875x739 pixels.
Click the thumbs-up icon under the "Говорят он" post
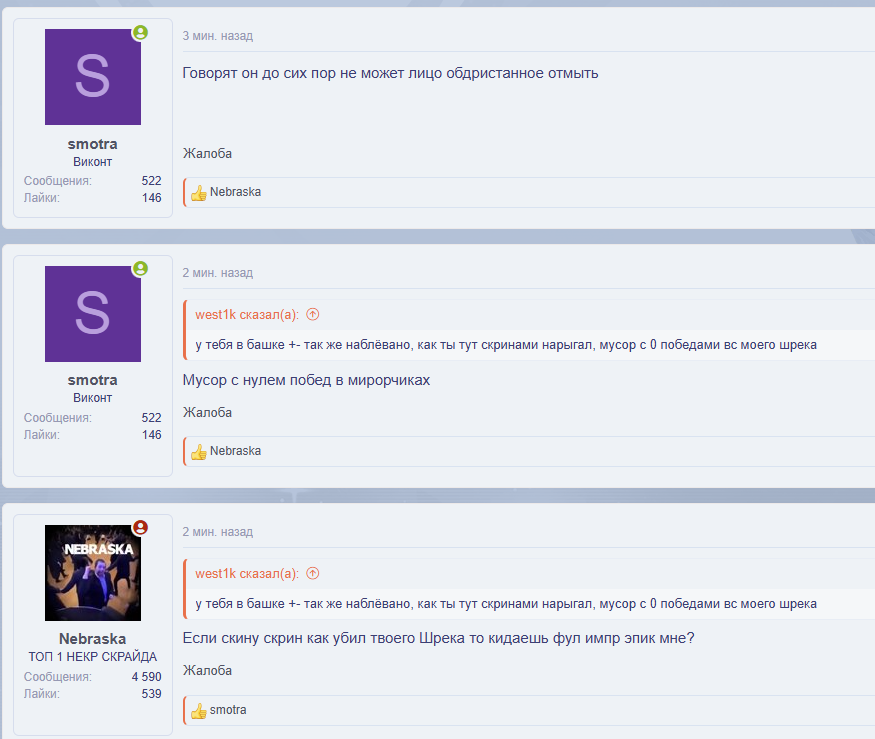tap(198, 193)
